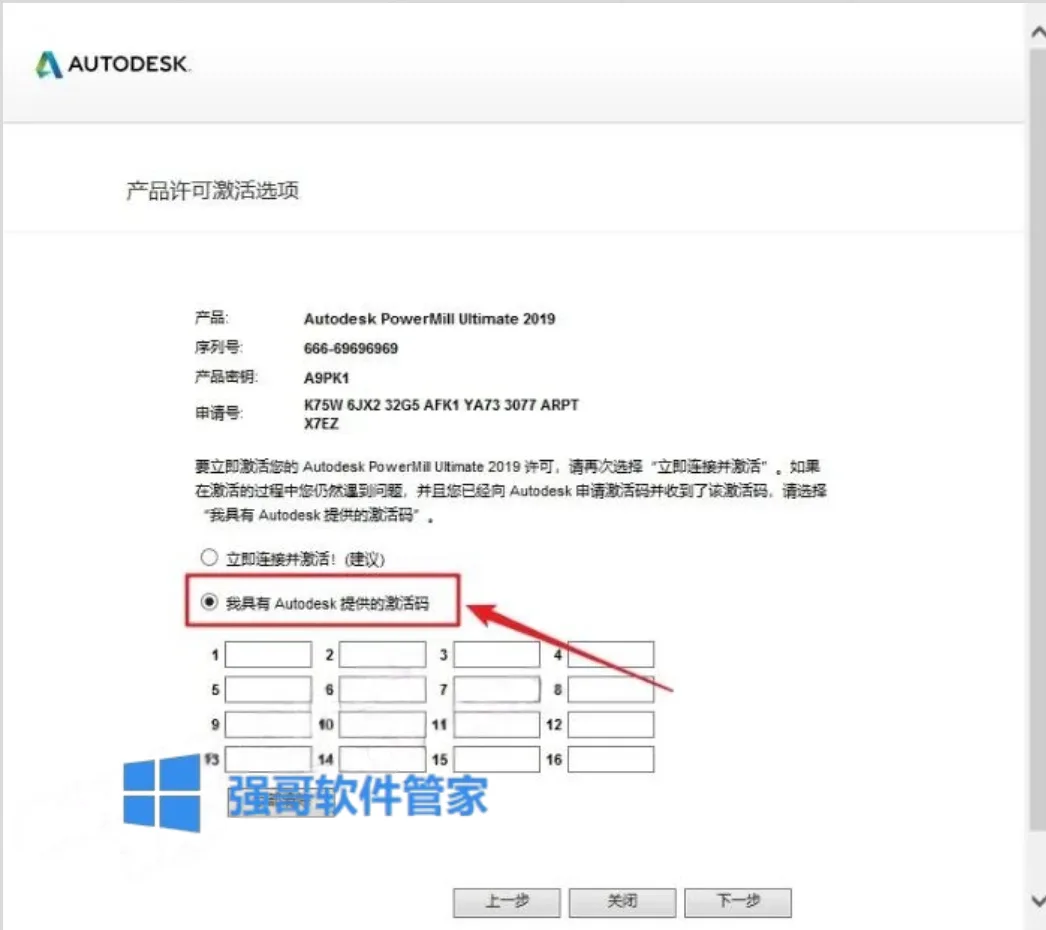Screen dimensions: 1046x930
Task: Click activation code field 9
Action: click(268, 725)
